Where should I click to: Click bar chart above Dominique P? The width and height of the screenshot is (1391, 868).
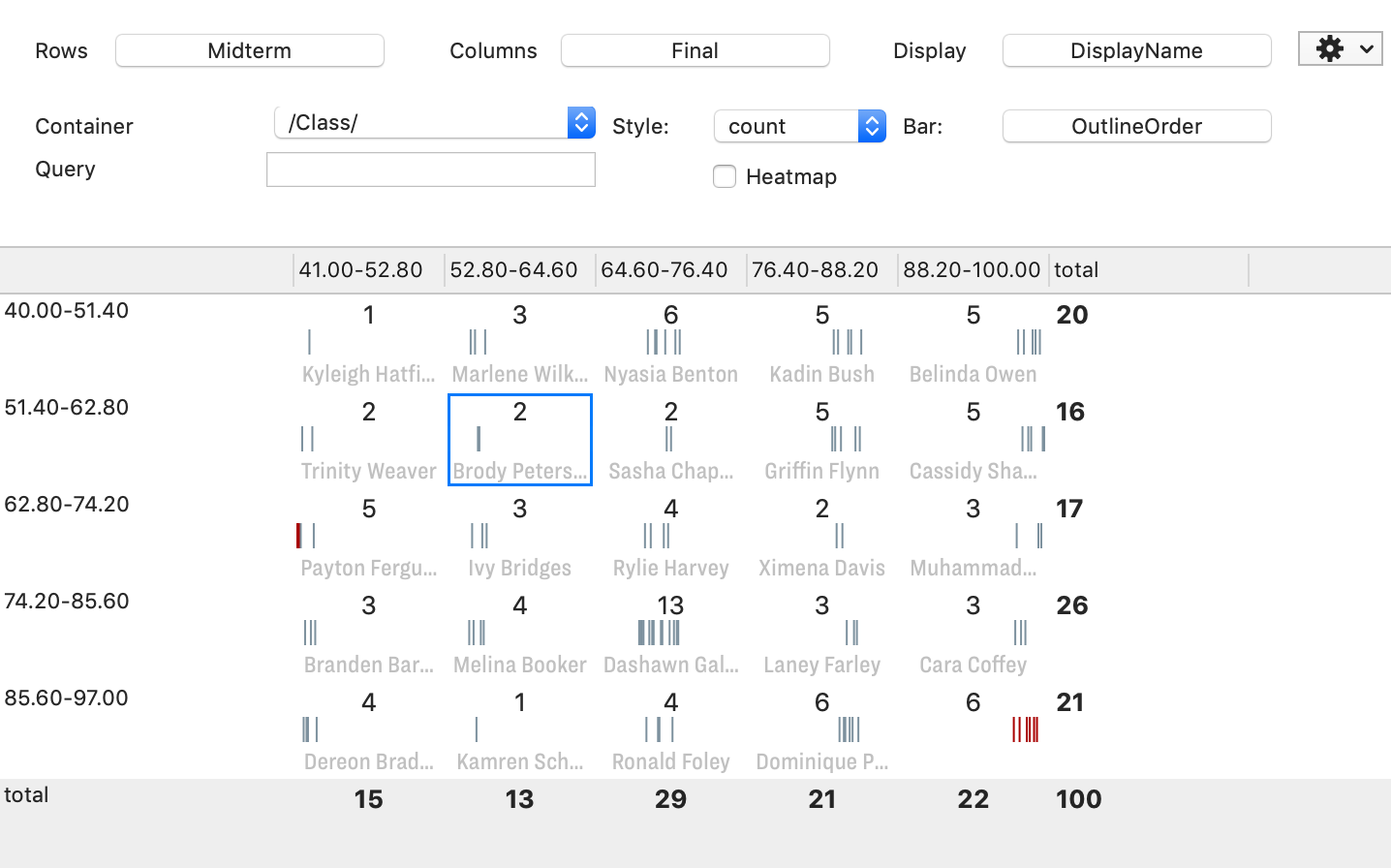[849, 729]
